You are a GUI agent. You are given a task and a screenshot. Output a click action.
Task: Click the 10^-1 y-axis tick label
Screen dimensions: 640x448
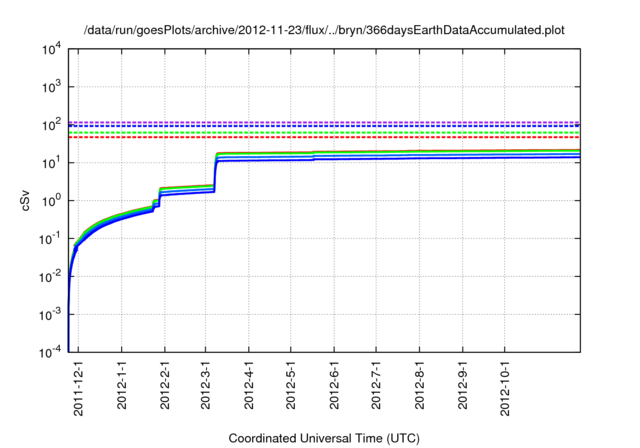point(50,239)
